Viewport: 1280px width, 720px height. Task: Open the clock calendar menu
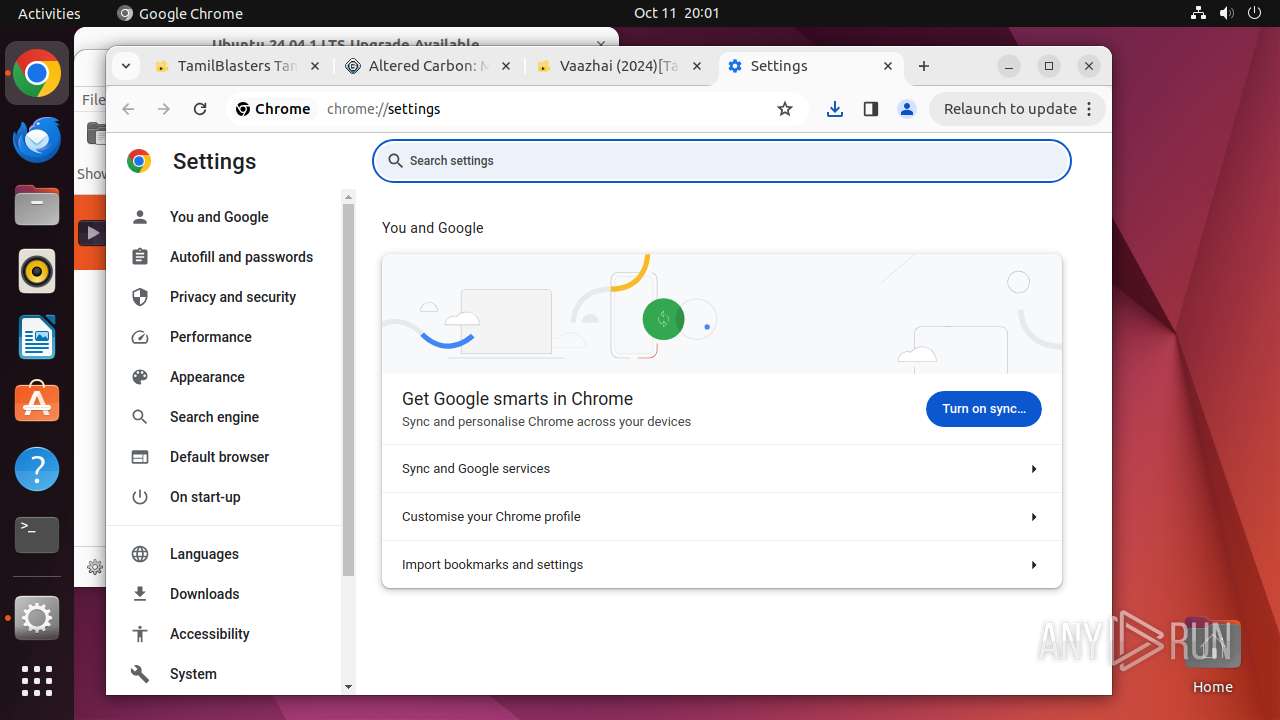pyautogui.click(x=676, y=13)
